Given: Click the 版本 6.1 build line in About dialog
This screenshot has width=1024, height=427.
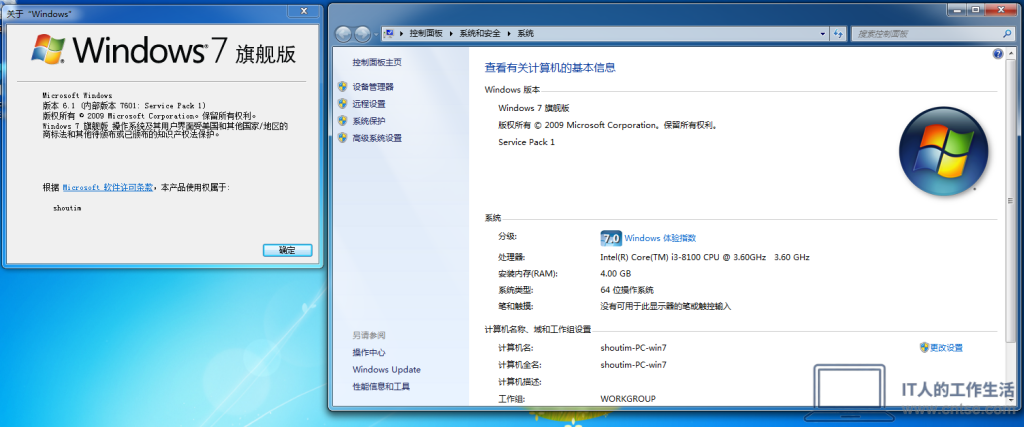Looking at the screenshot, I should click(x=124, y=104).
